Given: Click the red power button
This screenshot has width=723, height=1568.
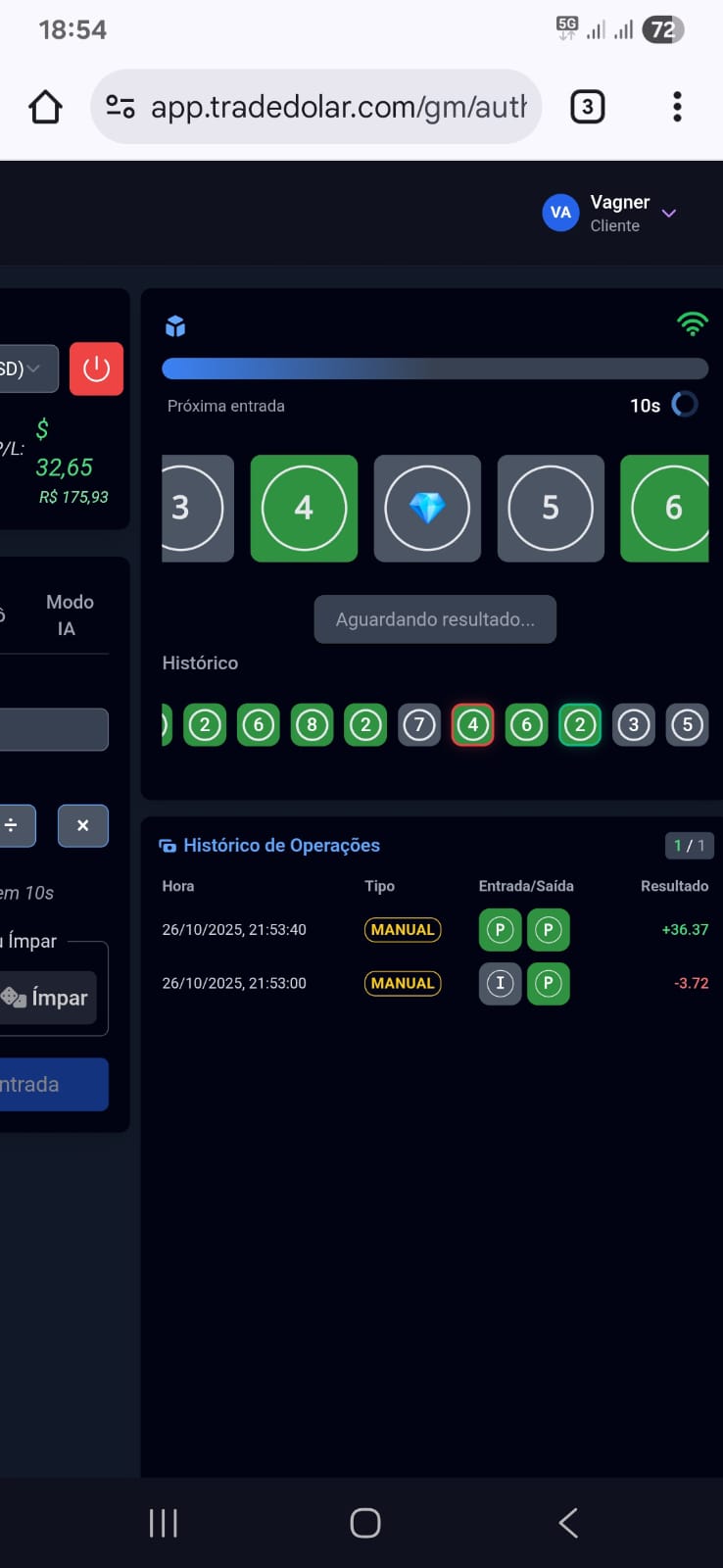Looking at the screenshot, I should click(x=96, y=368).
